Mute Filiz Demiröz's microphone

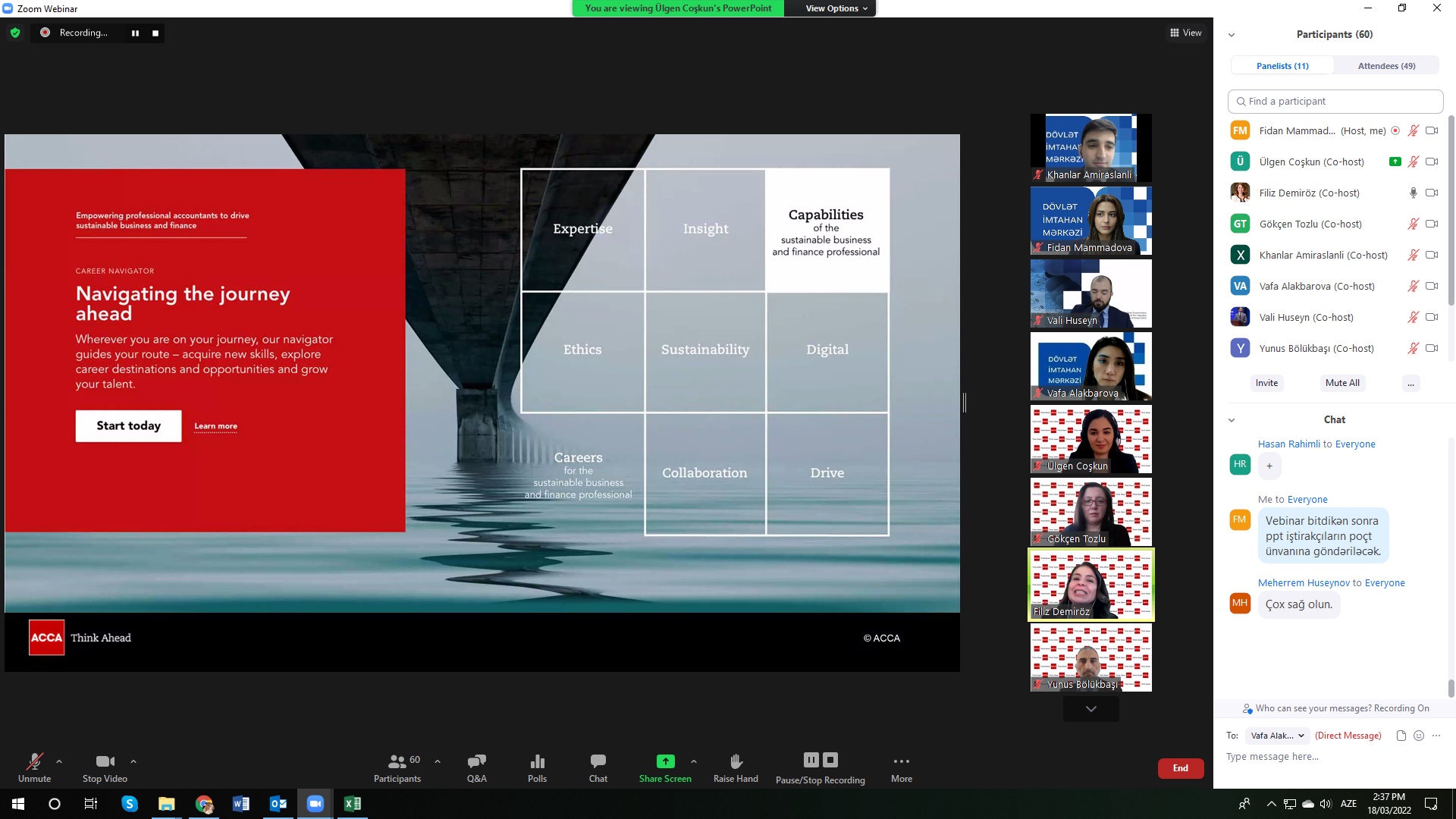tap(1414, 193)
